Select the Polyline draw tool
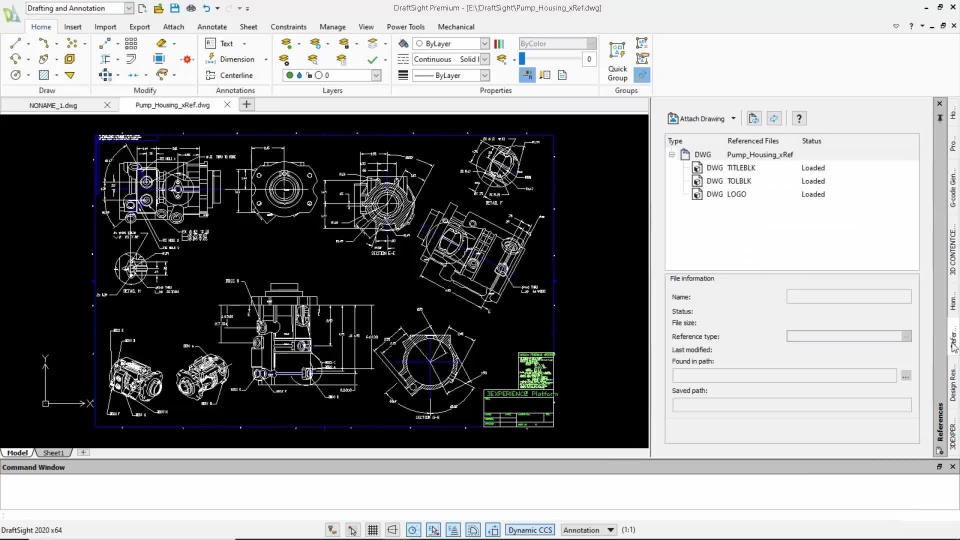 [x=43, y=43]
